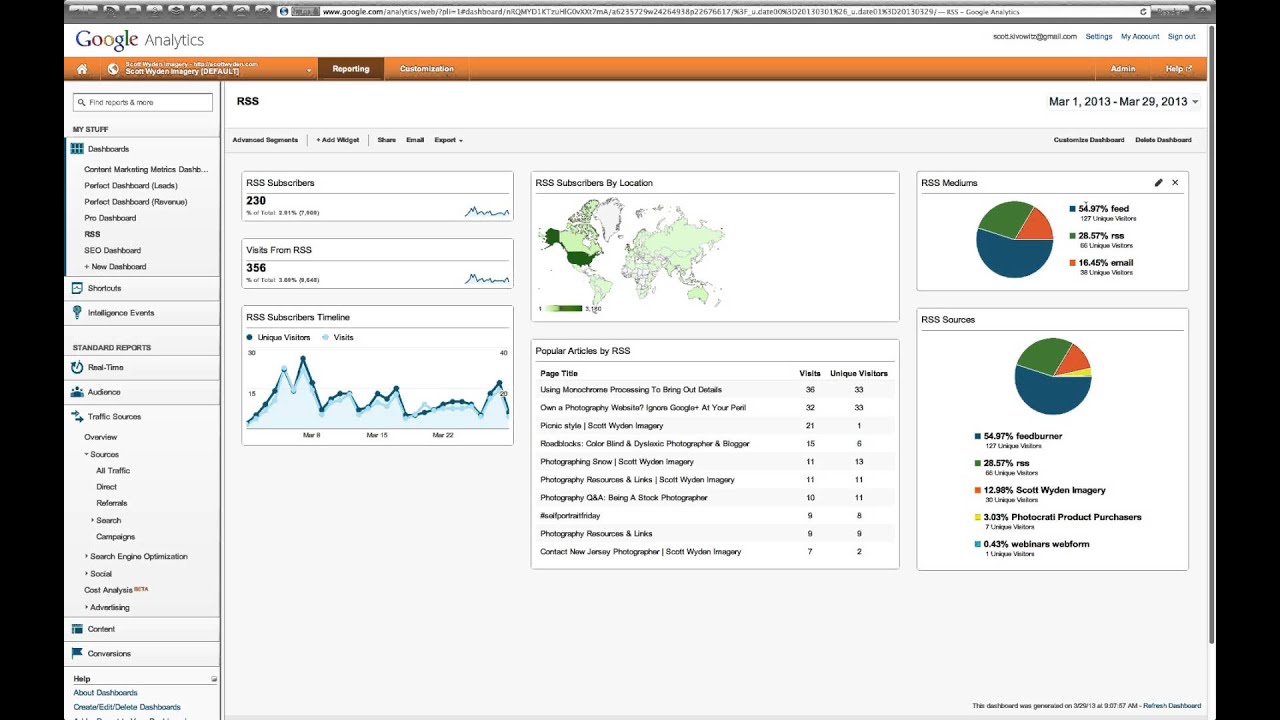Click the RSS Subscribers sparkline
The image size is (1280, 720).
pos(487,212)
